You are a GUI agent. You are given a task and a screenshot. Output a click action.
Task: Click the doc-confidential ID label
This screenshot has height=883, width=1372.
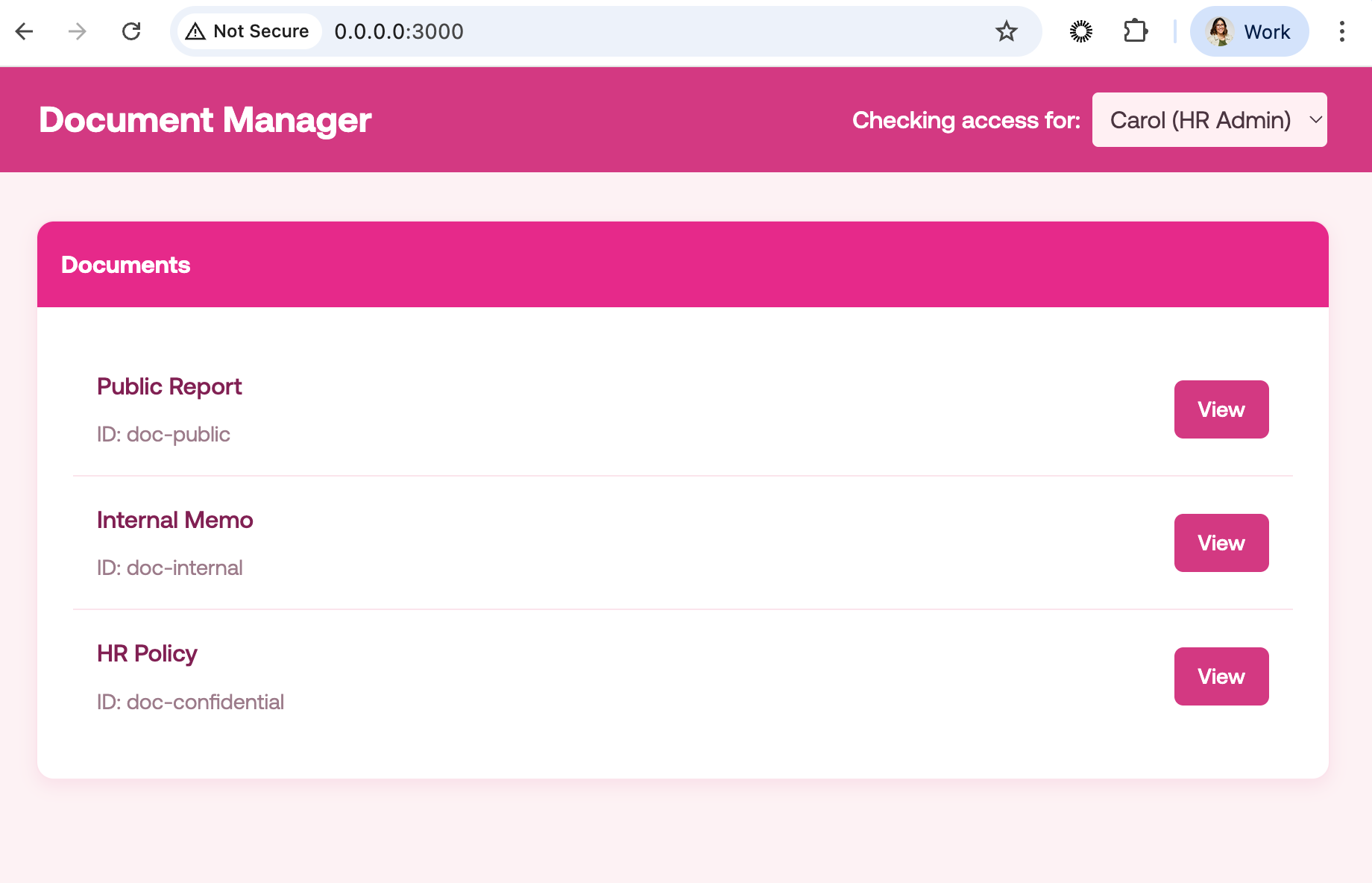click(190, 702)
